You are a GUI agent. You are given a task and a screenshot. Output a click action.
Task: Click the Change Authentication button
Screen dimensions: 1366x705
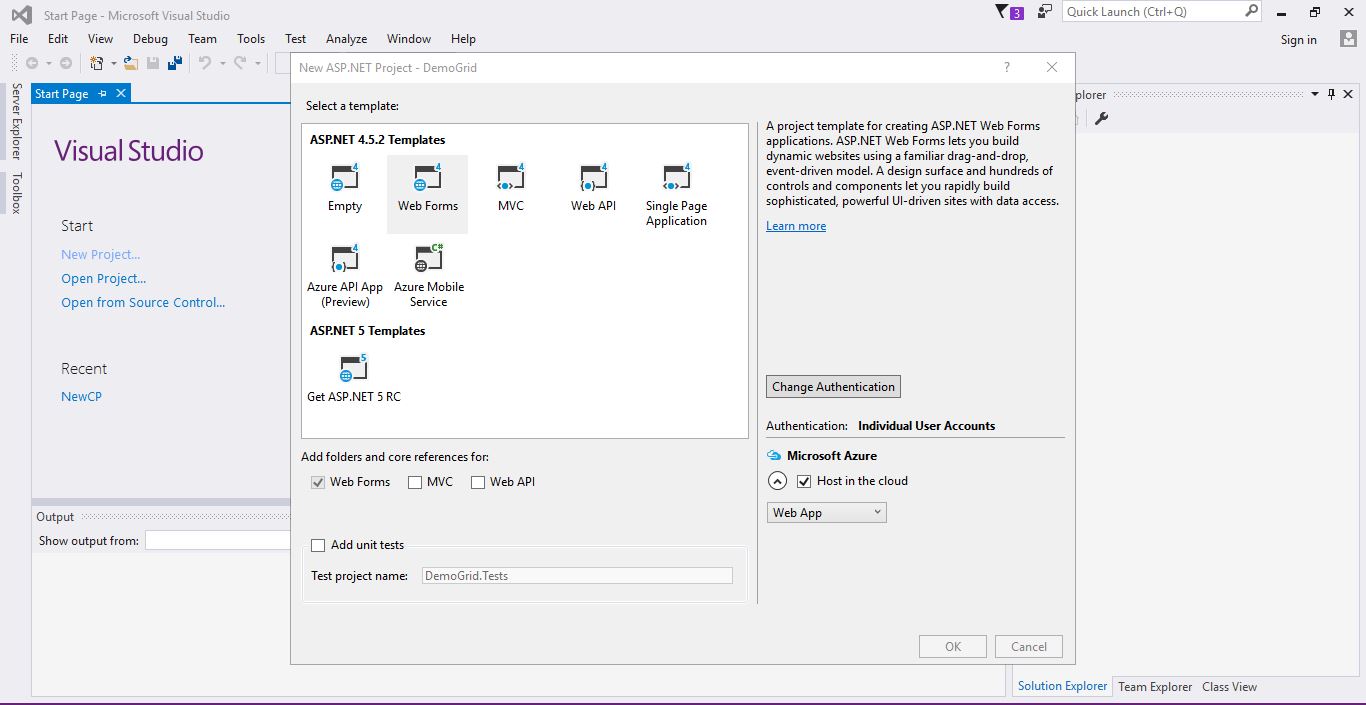click(833, 387)
